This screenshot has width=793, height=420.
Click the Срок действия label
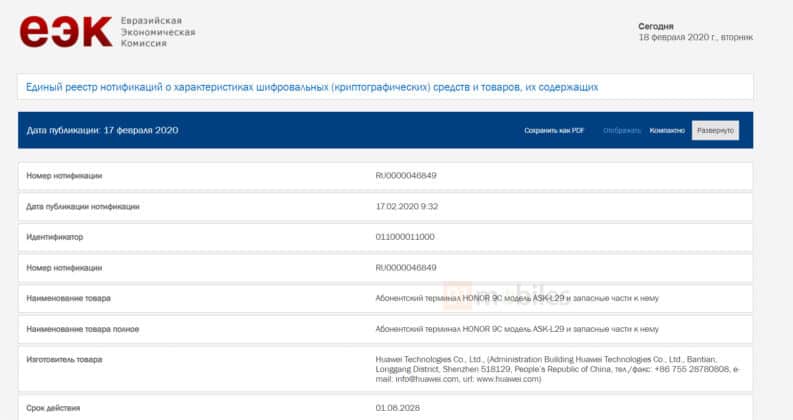(56, 409)
